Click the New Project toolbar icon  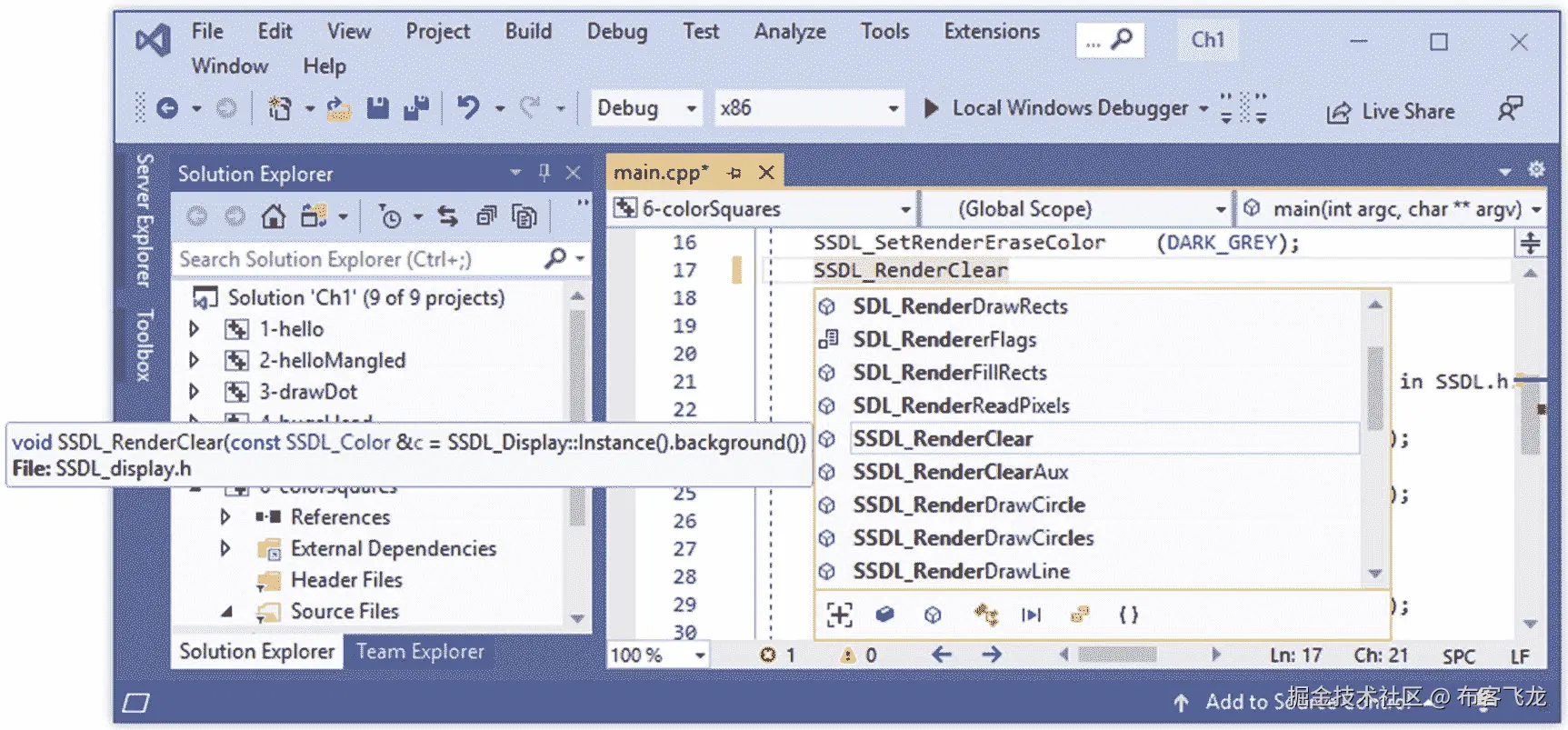point(280,109)
